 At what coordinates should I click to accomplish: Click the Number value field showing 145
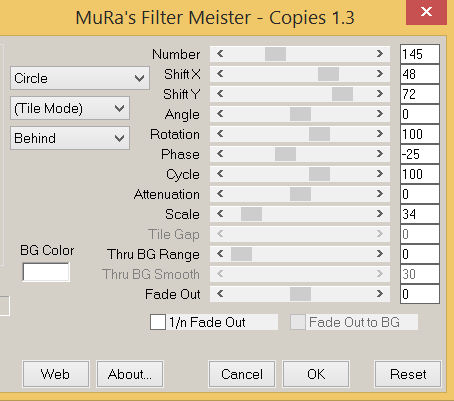pos(420,54)
